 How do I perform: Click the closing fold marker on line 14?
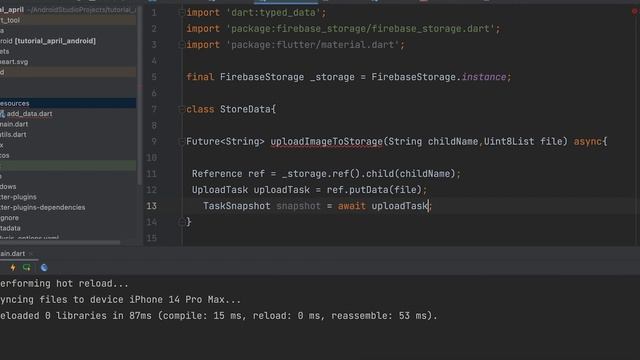[x=182, y=222]
